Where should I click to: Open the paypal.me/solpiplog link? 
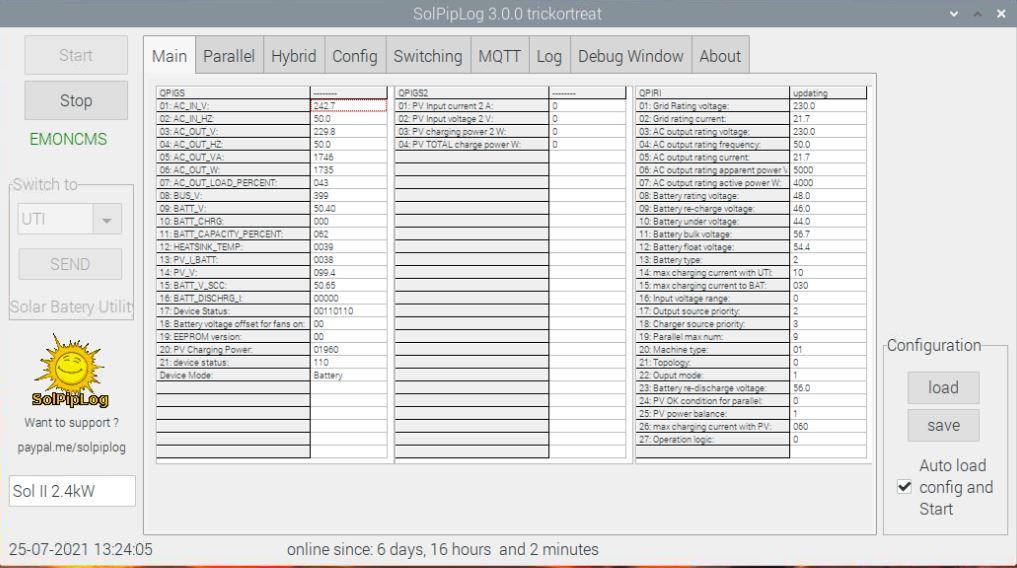click(x=71, y=447)
